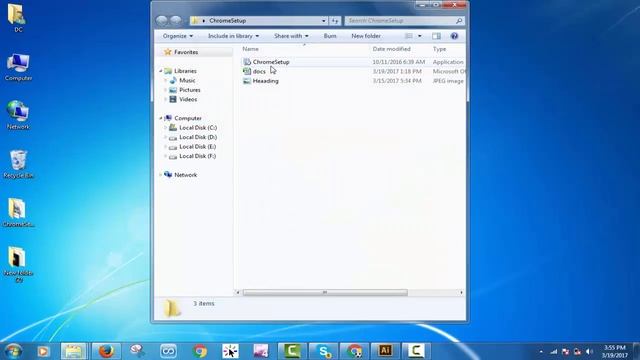Click the Show desktop button
640x360 pixels.
pyautogui.click(x=637, y=351)
